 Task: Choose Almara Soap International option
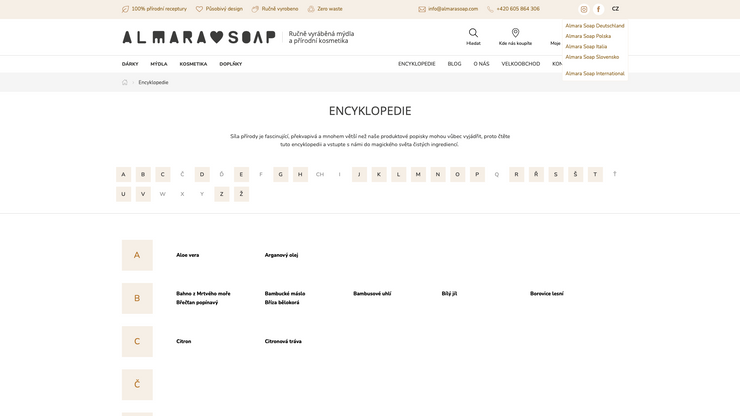click(x=594, y=73)
